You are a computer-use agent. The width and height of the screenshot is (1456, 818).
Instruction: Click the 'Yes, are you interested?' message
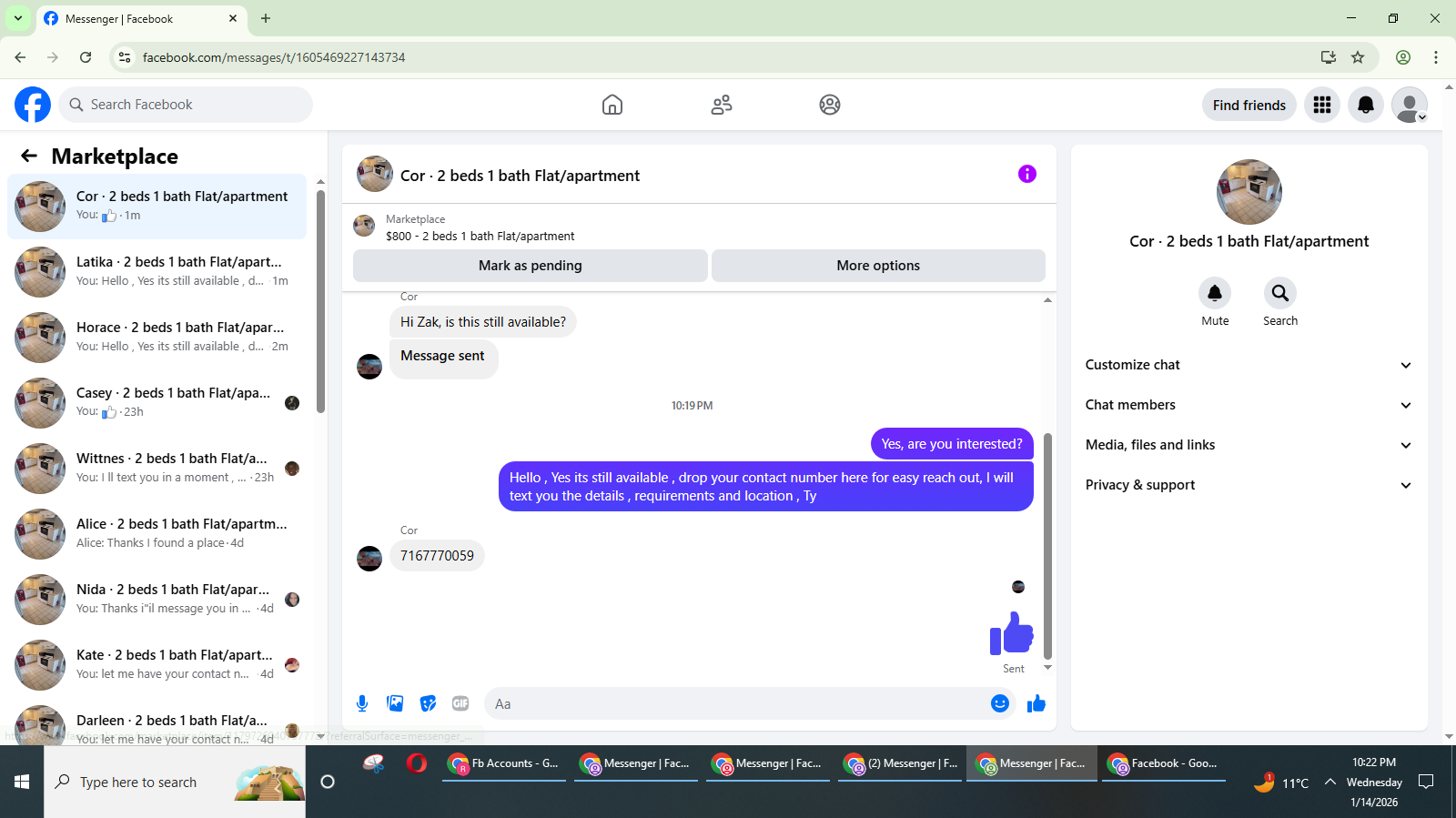point(952,444)
